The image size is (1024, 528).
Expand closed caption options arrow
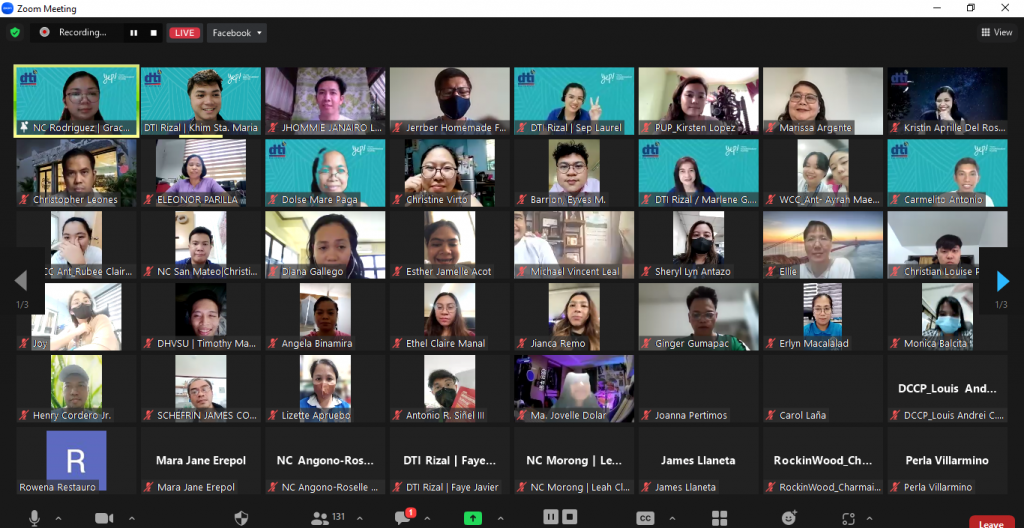673,518
